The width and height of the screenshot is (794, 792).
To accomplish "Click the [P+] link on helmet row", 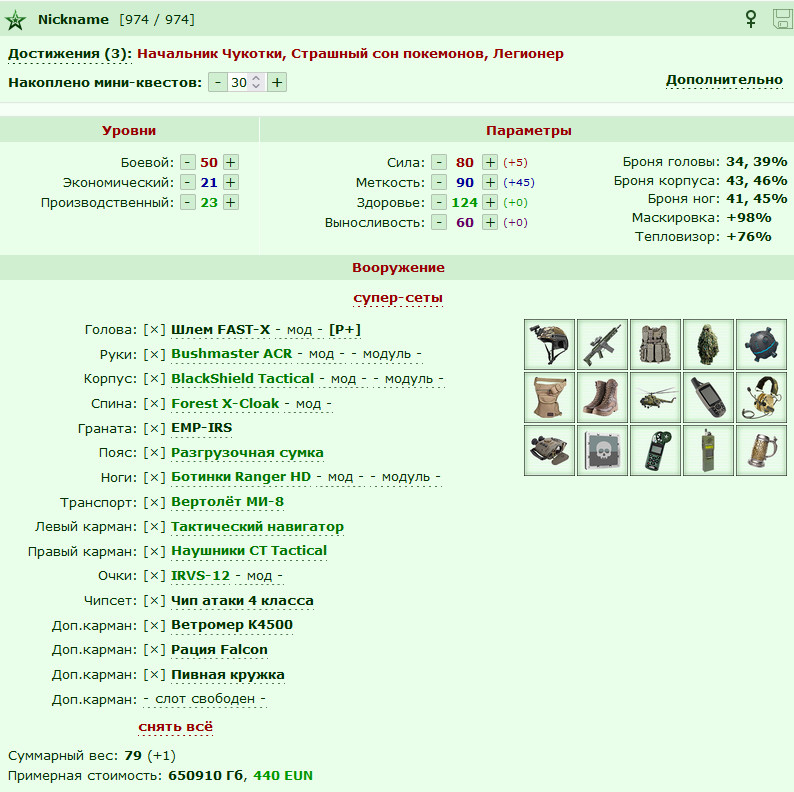I will pos(345,330).
